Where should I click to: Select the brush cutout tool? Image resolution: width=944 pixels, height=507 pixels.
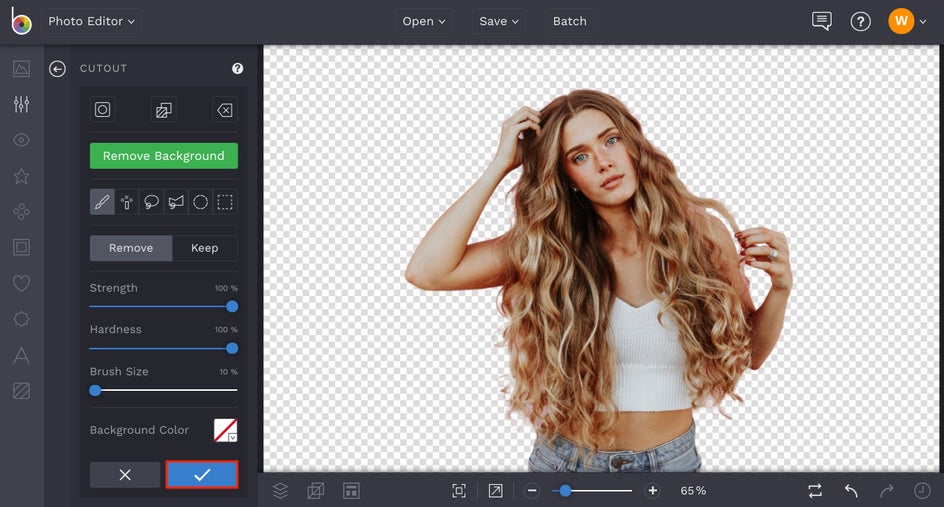pyautogui.click(x=102, y=202)
